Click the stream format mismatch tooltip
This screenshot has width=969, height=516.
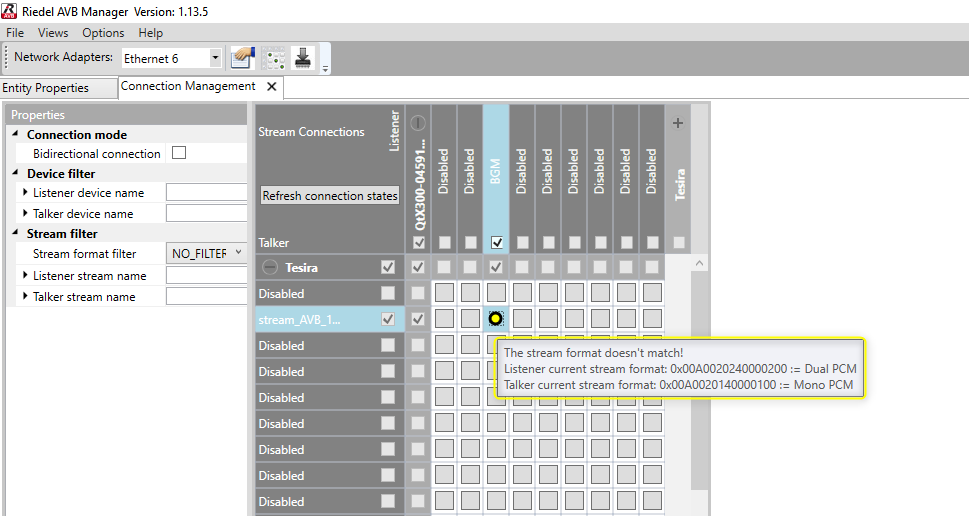click(x=680, y=368)
